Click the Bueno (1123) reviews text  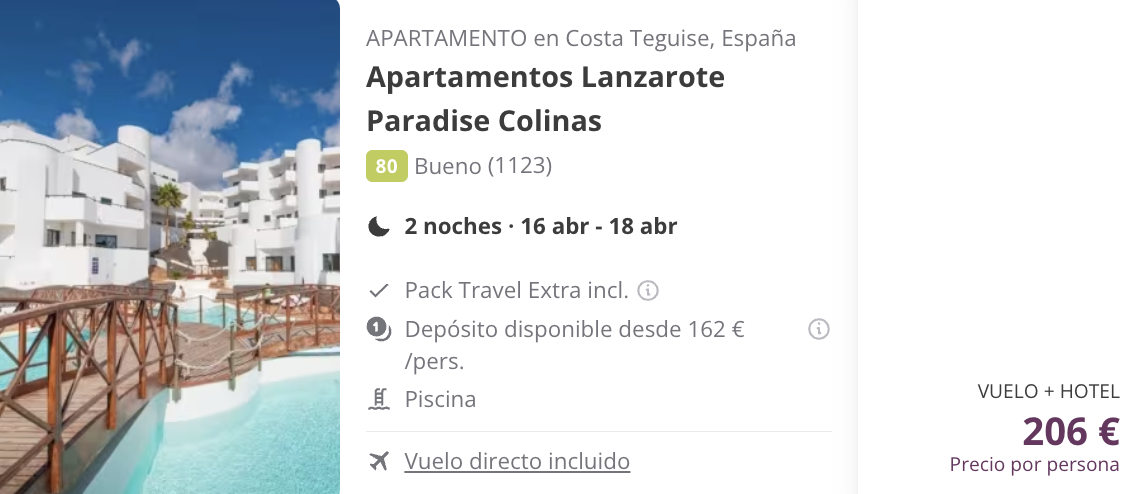point(483,167)
